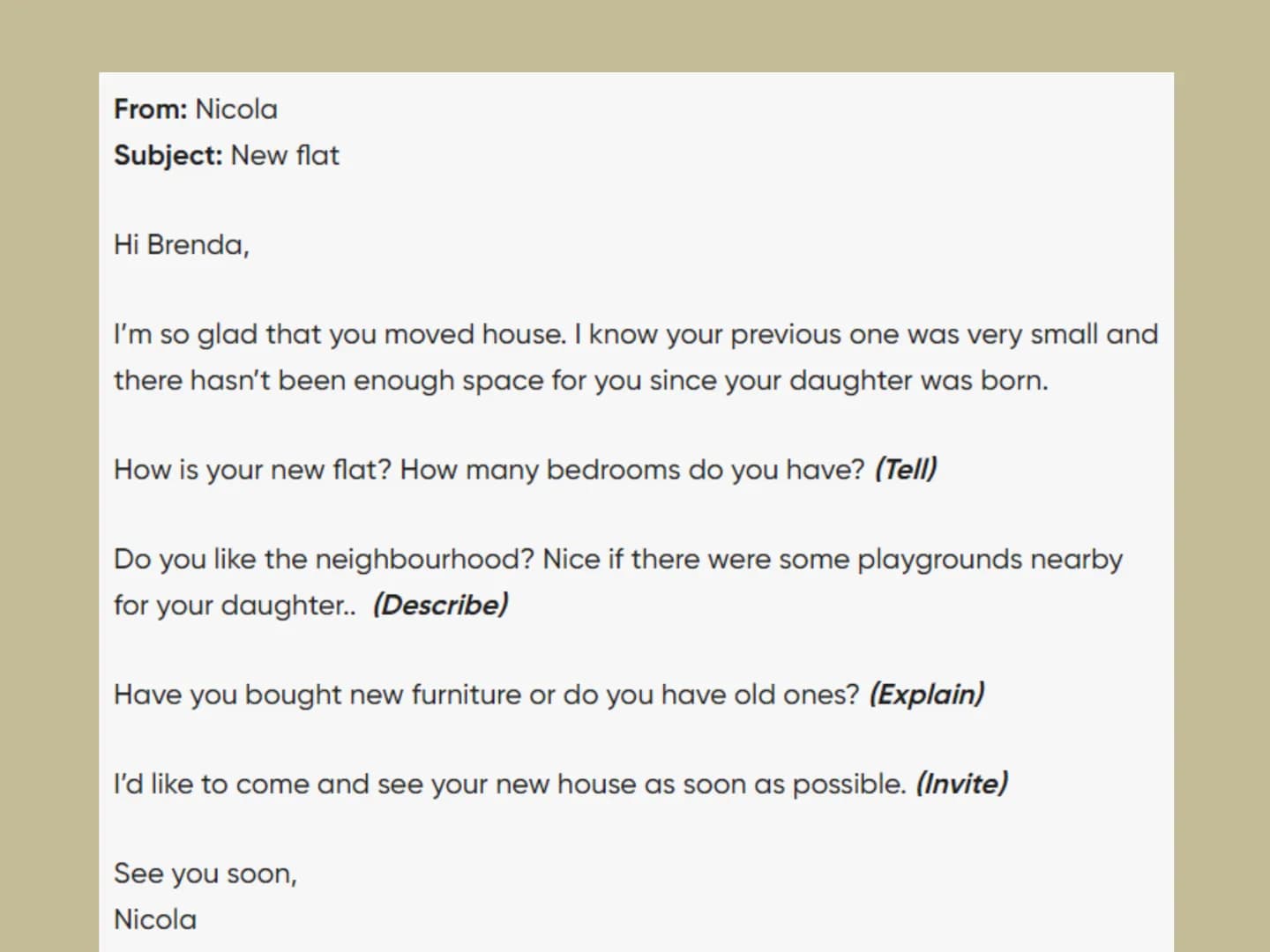Click the '(Describe)' prompt note
The height and width of the screenshot is (952, 1270).
point(441,605)
